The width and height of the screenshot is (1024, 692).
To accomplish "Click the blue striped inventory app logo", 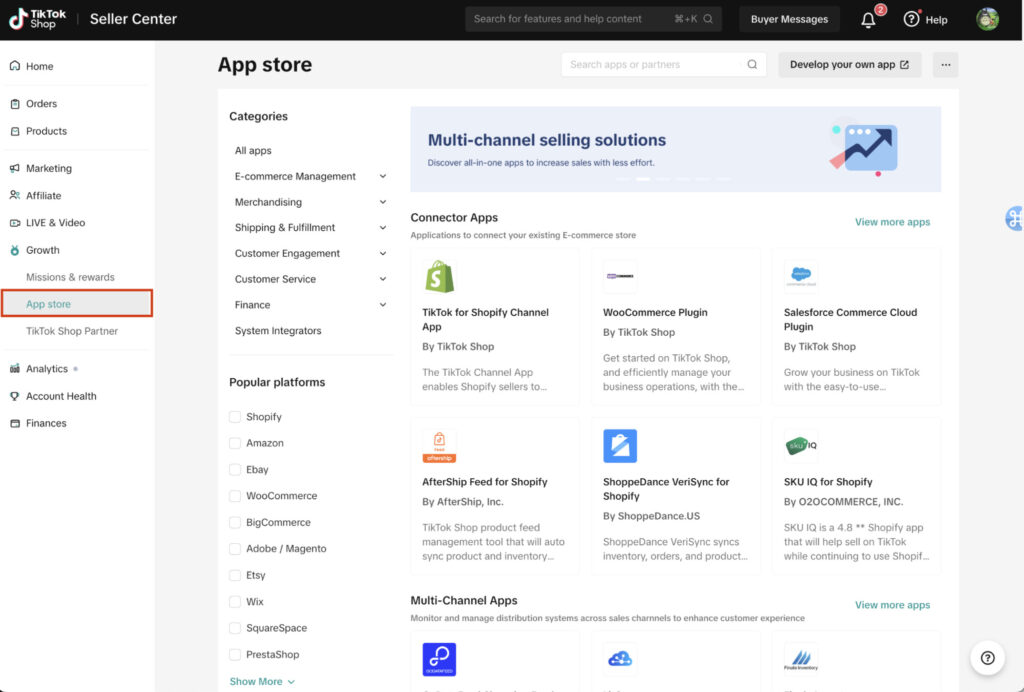I will click(x=801, y=659).
